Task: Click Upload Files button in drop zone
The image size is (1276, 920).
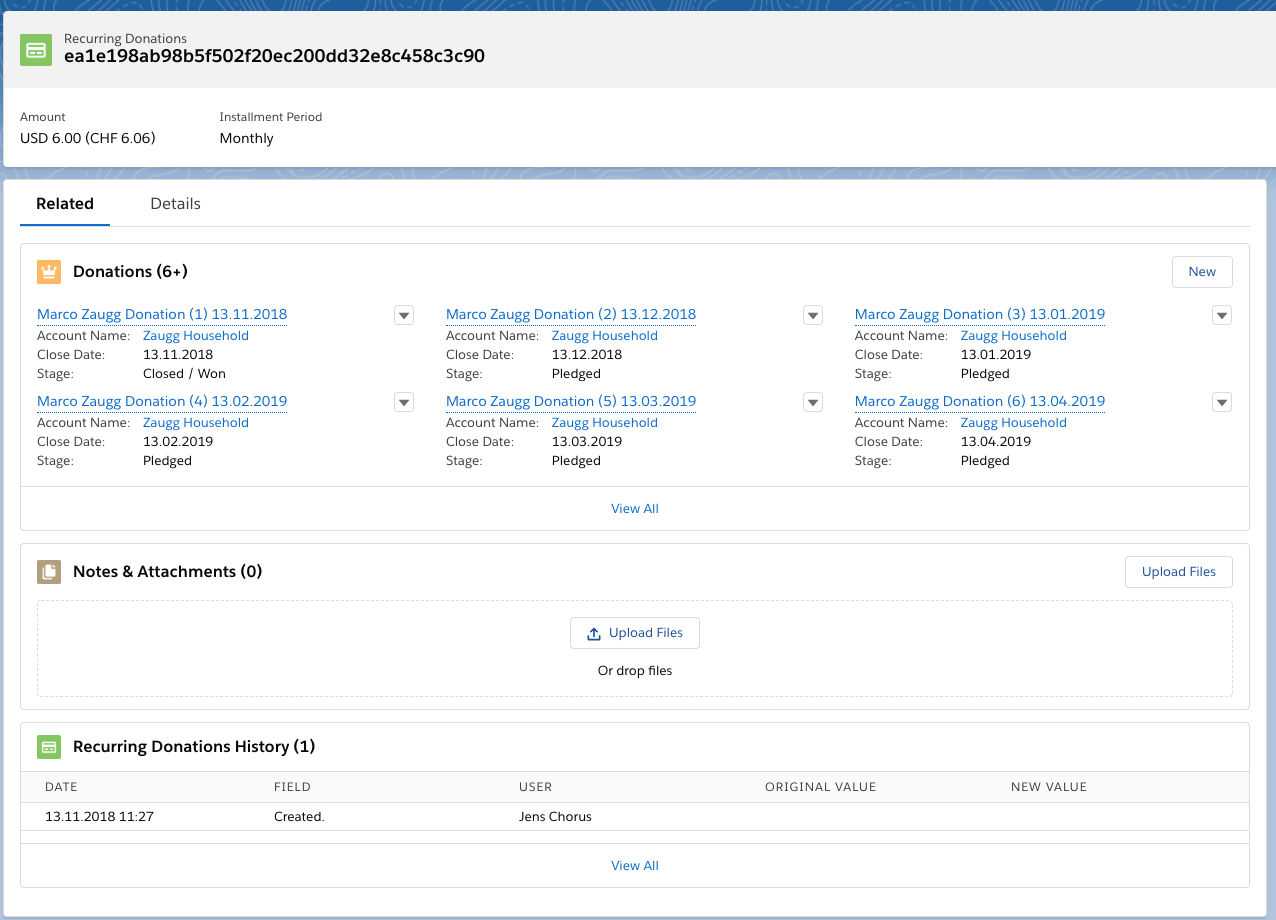Action: pyautogui.click(x=634, y=633)
